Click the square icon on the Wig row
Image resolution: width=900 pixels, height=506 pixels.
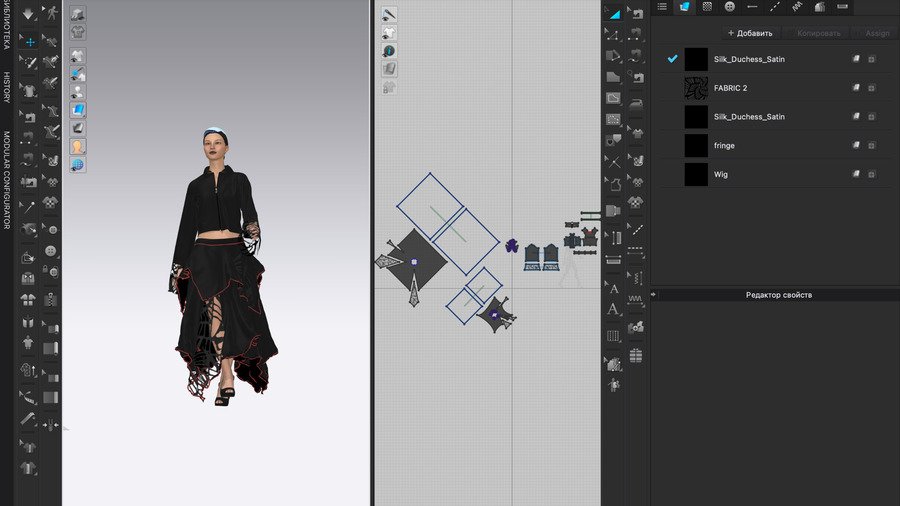[x=871, y=174]
